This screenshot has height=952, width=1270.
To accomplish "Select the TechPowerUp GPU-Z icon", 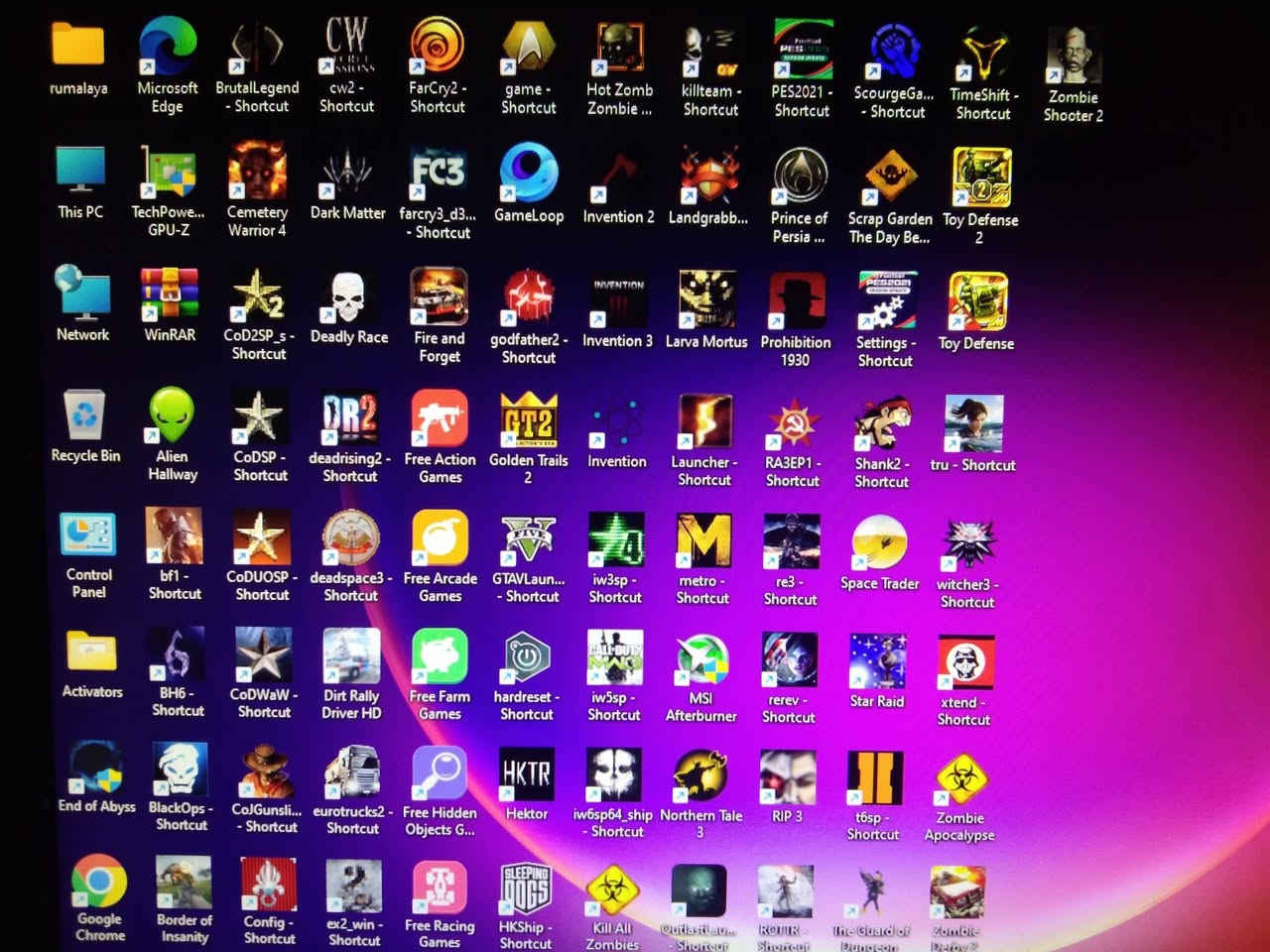I will click(168, 173).
